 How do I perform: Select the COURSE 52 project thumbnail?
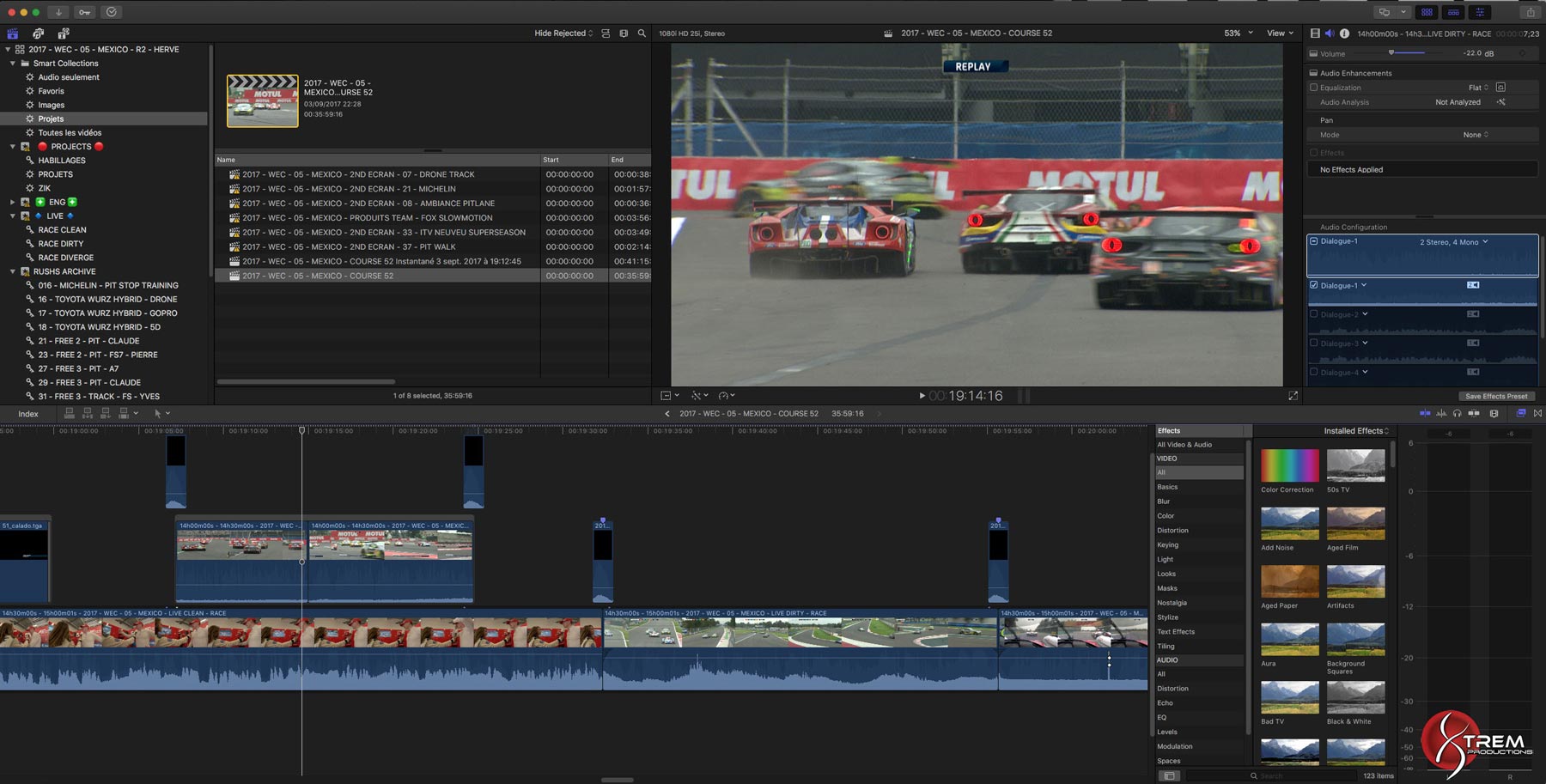pos(262,100)
